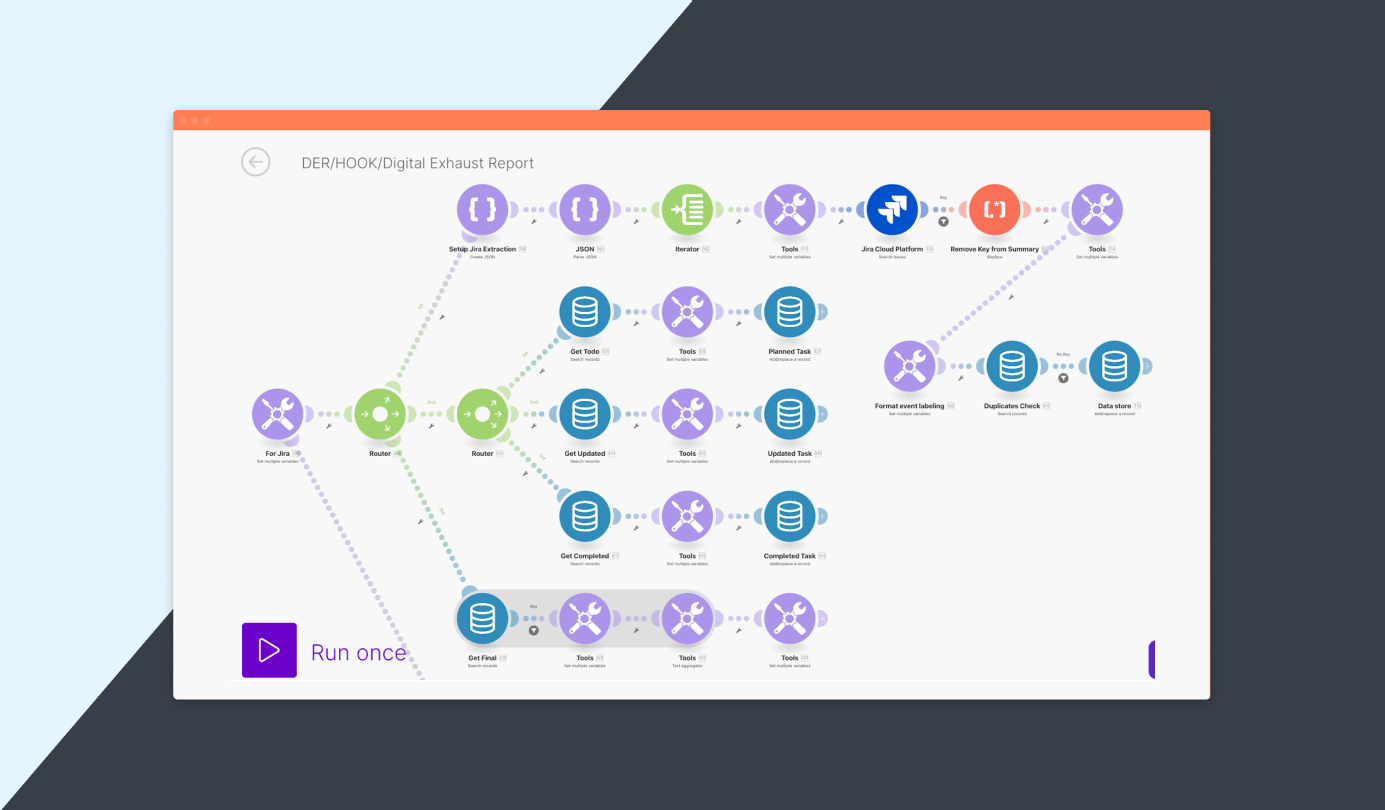This screenshot has width=1385, height=810.
Task: Open the JSON Parse JSON module
Action: click(x=585, y=210)
